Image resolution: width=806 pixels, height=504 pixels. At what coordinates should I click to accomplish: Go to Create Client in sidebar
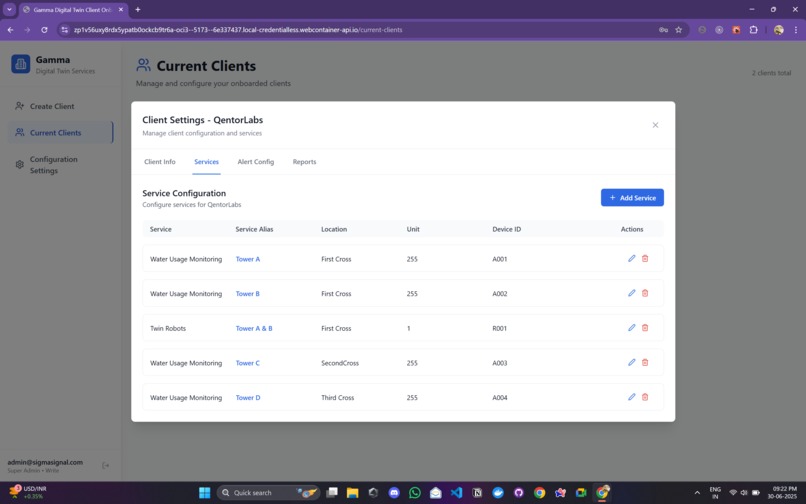61,106
